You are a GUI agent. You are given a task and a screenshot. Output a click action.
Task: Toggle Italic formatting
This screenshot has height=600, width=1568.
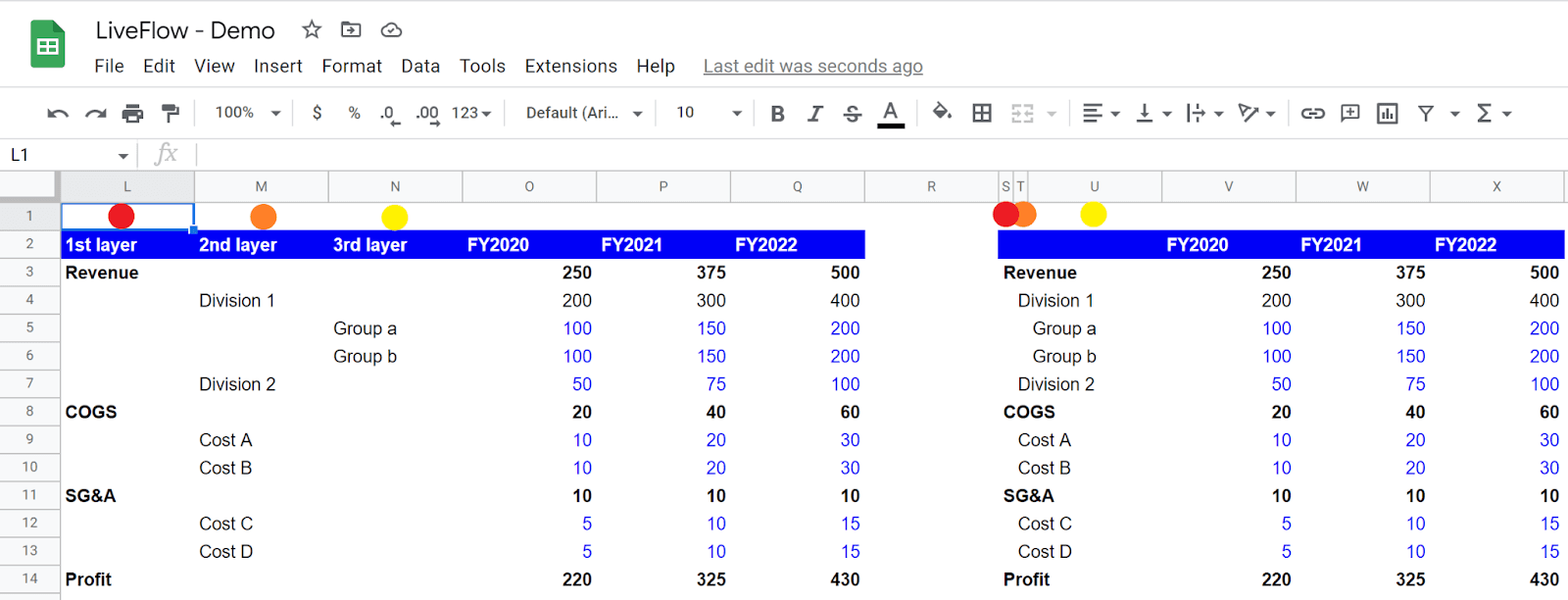(814, 114)
